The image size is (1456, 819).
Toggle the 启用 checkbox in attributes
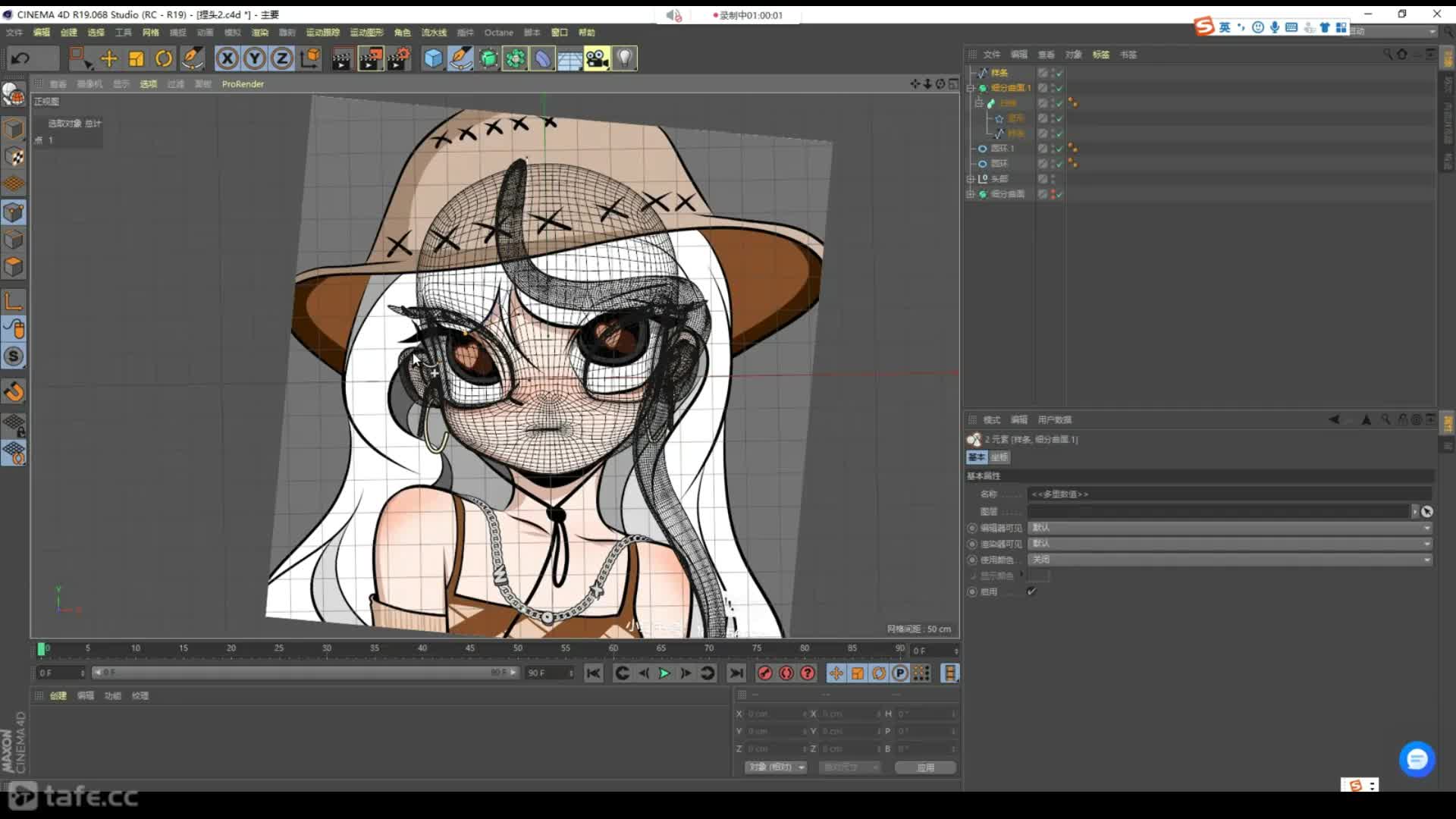[1031, 591]
